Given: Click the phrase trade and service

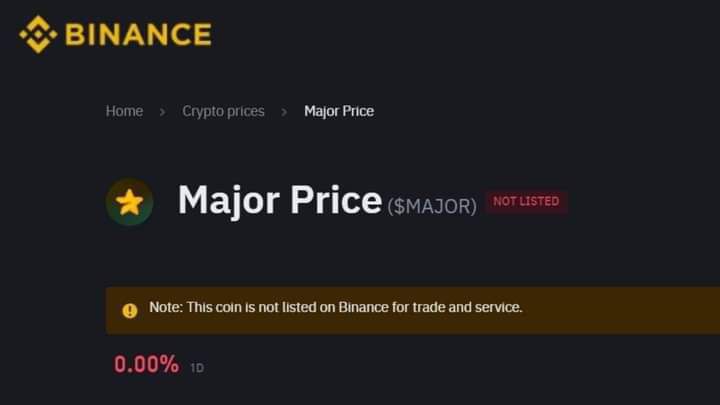Looking at the screenshot, I should pyautogui.click(x=467, y=307).
